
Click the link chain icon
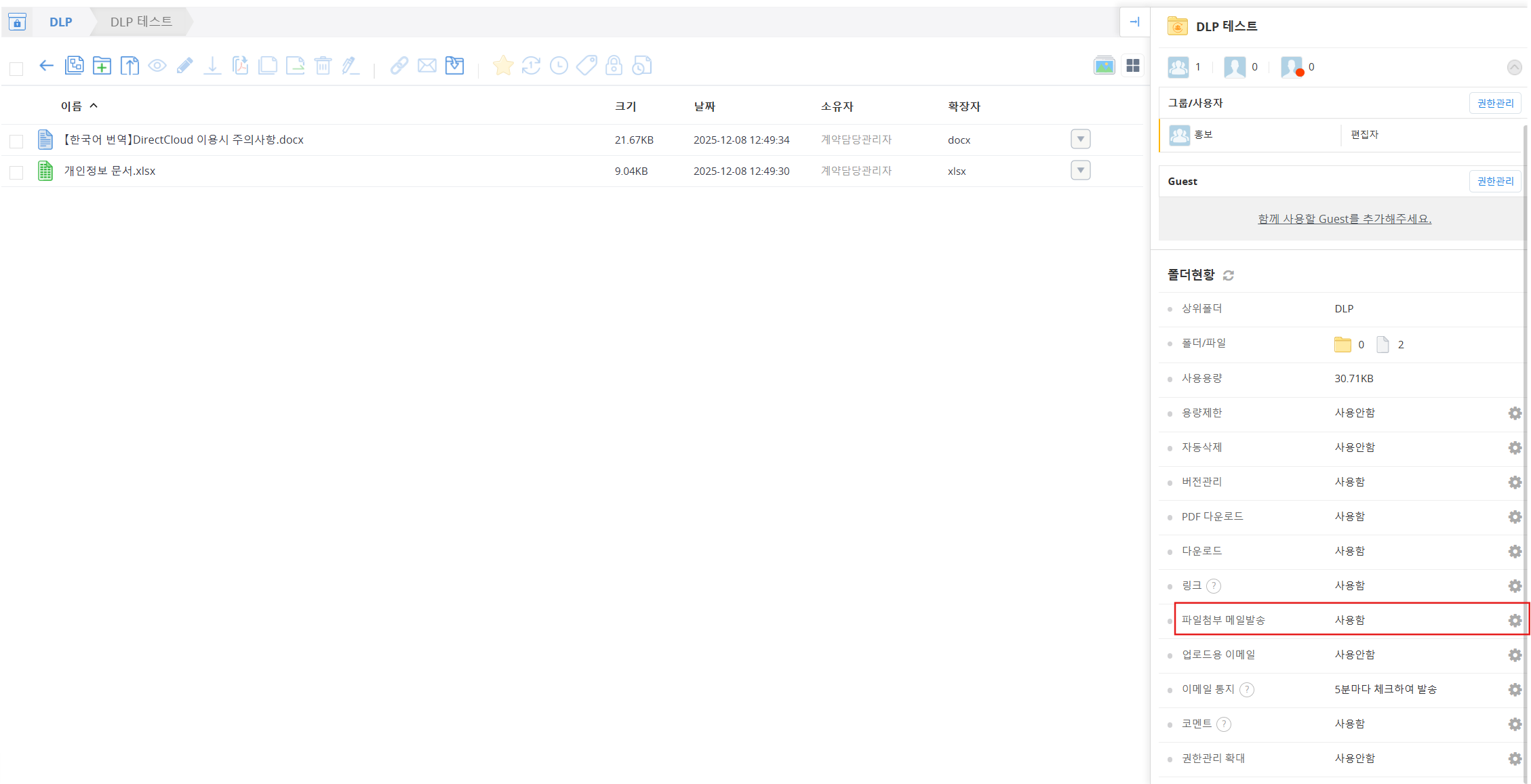click(x=399, y=66)
